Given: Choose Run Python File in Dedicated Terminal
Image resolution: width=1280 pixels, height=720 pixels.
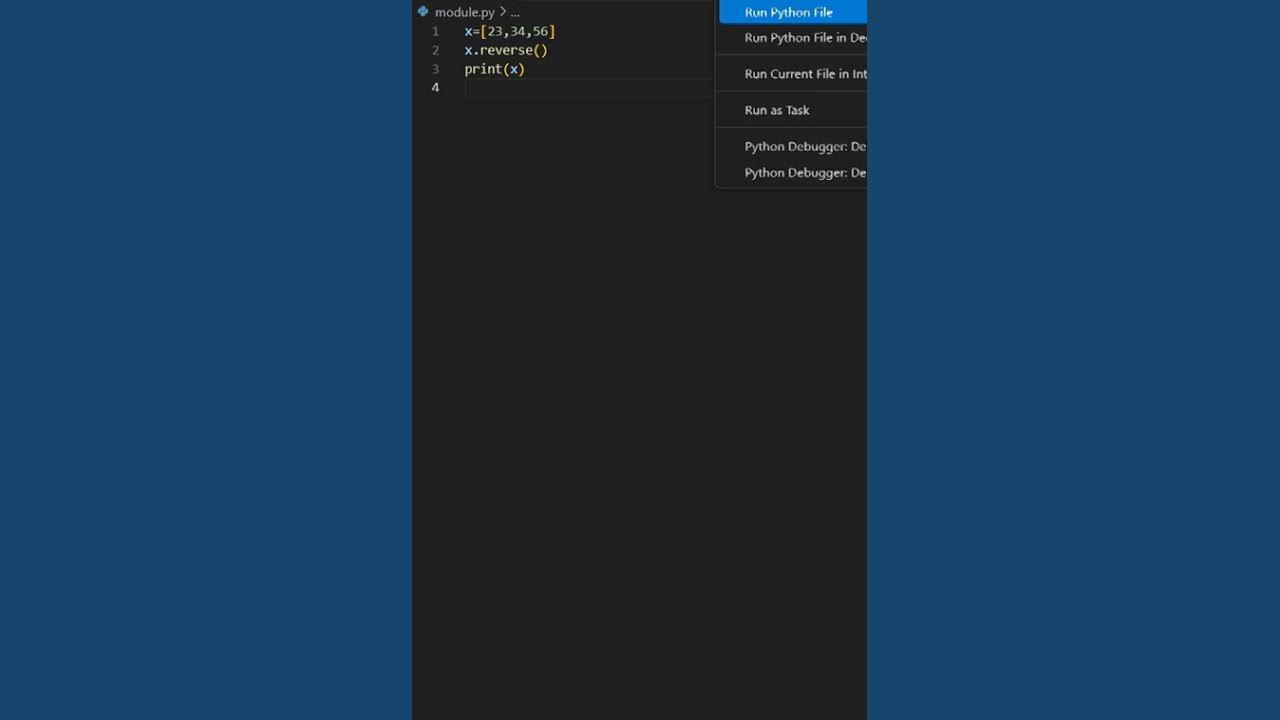Looking at the screenshot, I should click(795, 37).
